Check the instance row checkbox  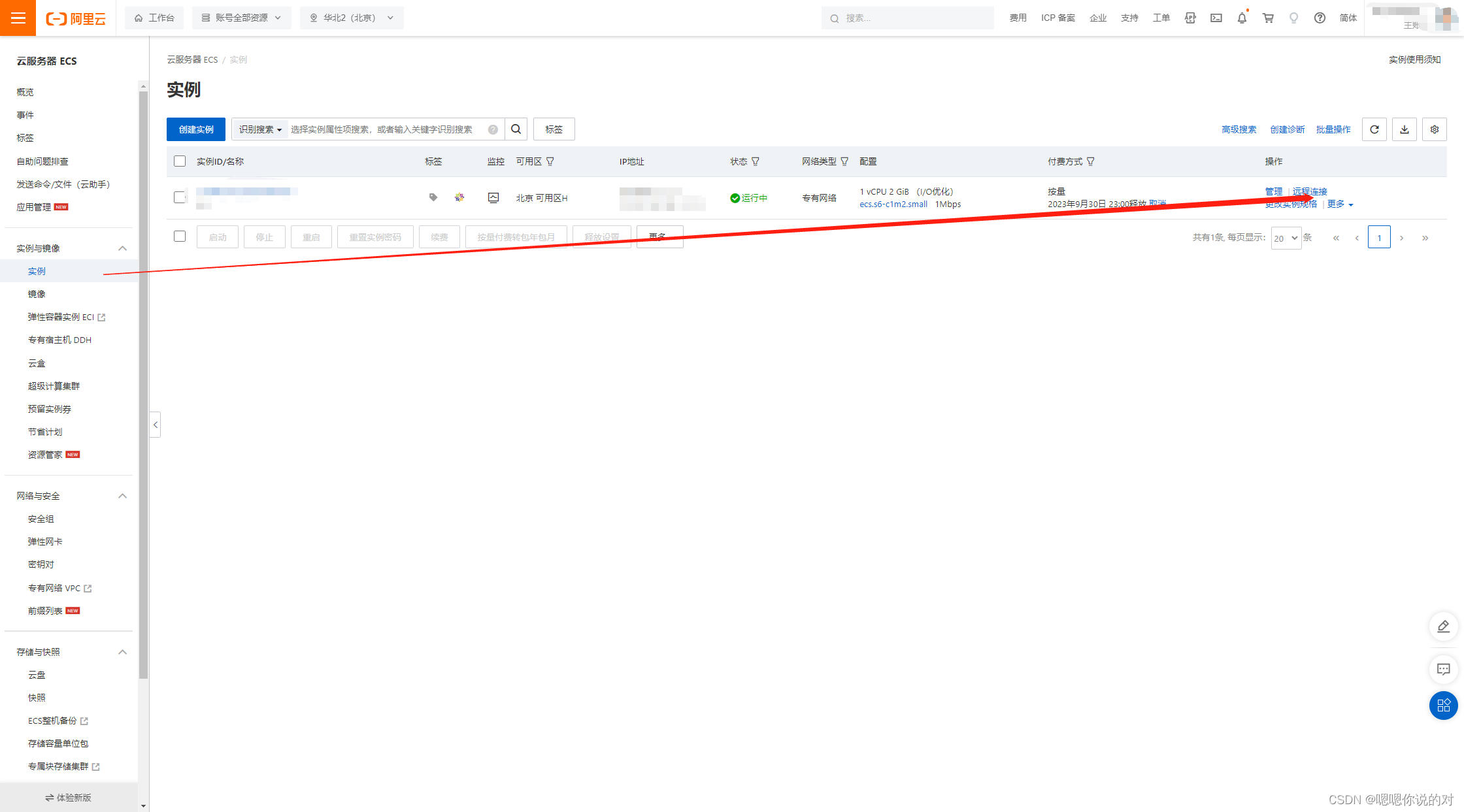(180, 197)
